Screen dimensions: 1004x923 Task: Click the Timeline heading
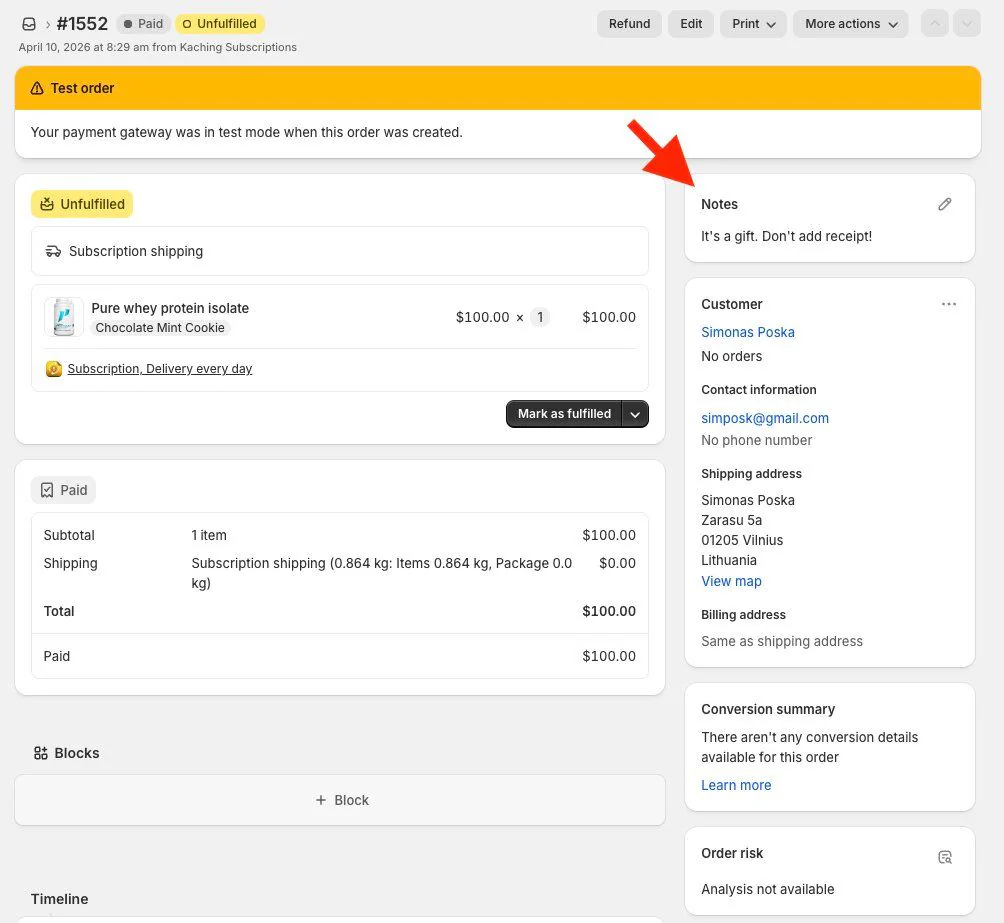(x=60, y=899)
